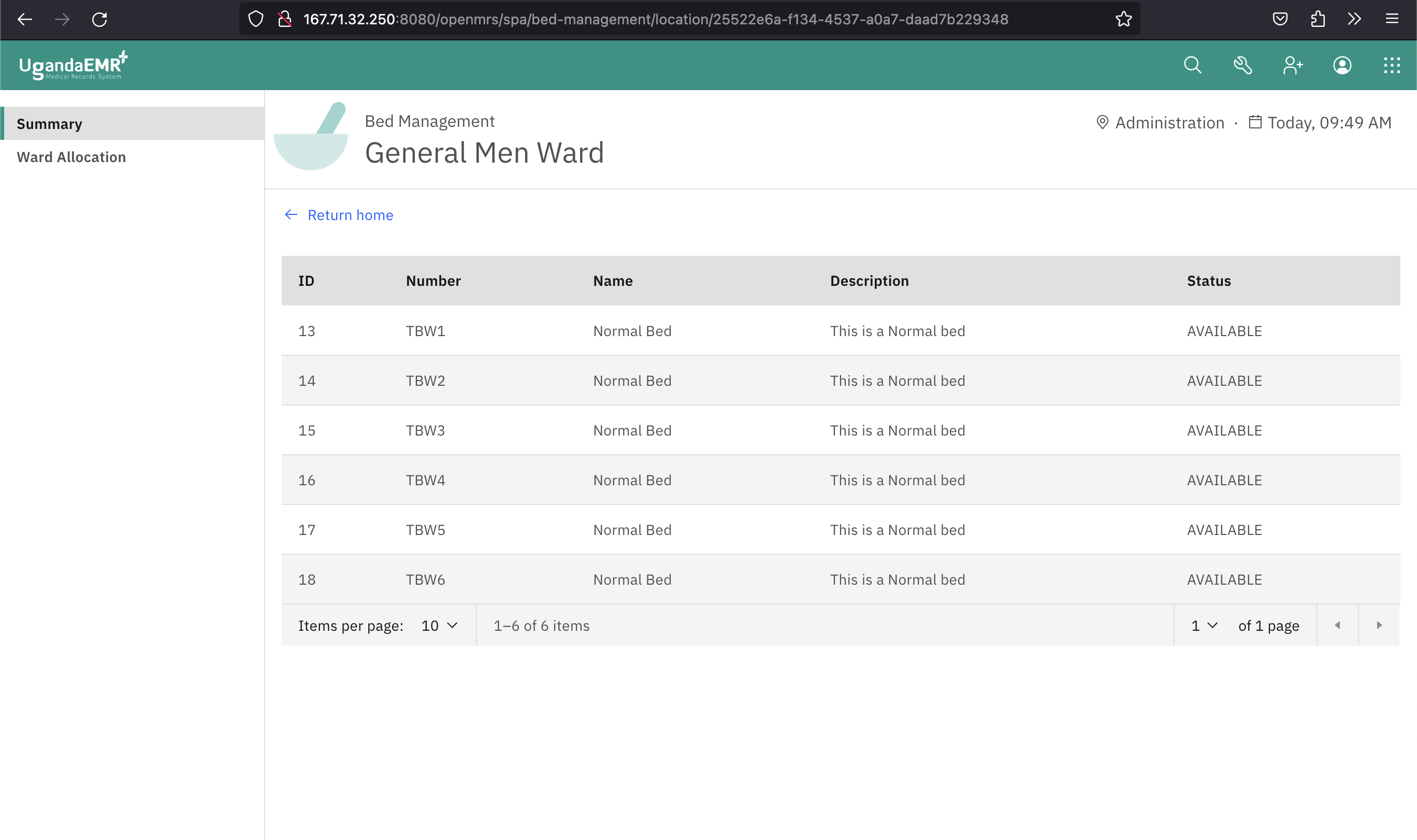Click ID 15 in the table
Screen dimensions: 1417x840
pos(307,431)
